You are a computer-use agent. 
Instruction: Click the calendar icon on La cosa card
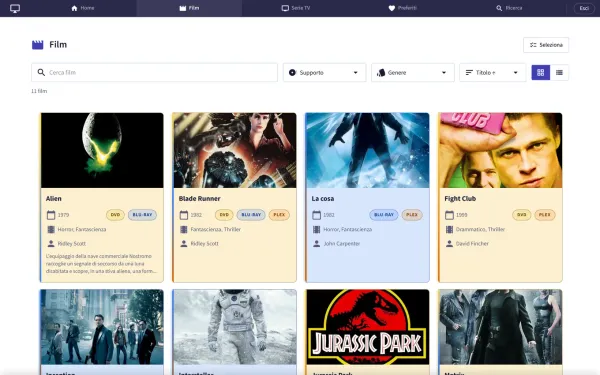click(316, 215)
